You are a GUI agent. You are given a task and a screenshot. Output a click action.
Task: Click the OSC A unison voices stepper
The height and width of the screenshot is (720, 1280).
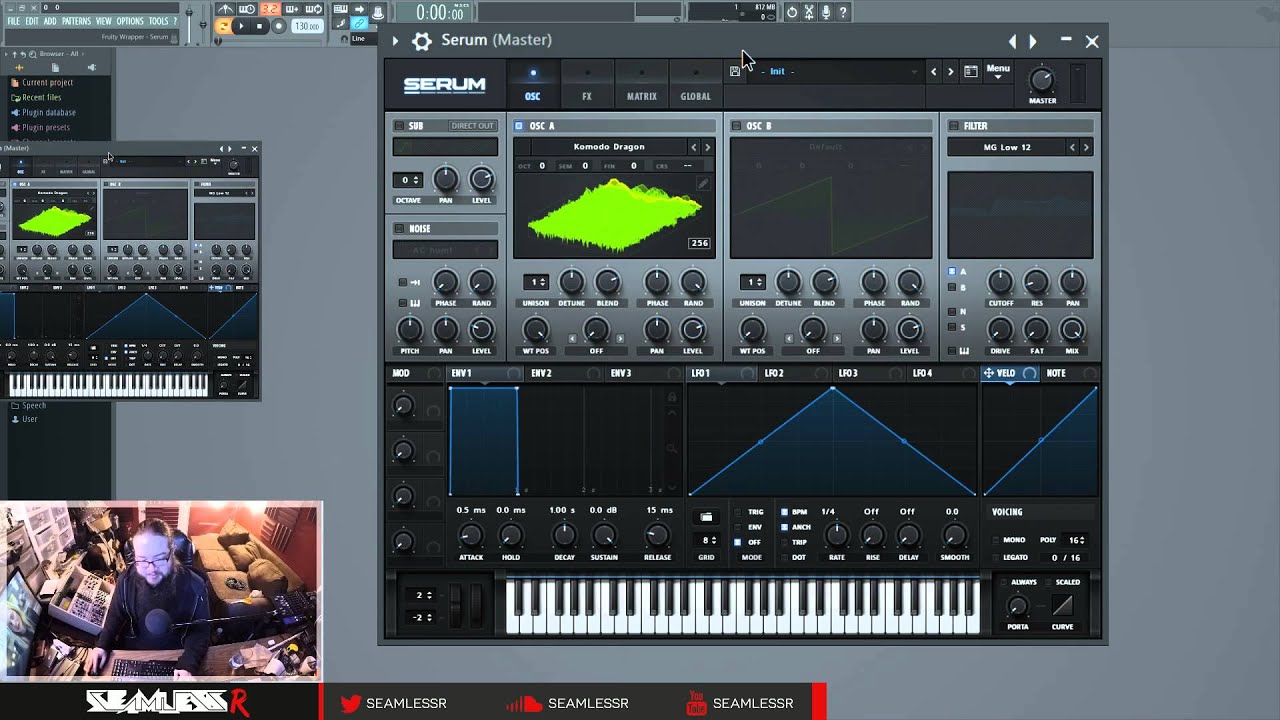[536, 282]
